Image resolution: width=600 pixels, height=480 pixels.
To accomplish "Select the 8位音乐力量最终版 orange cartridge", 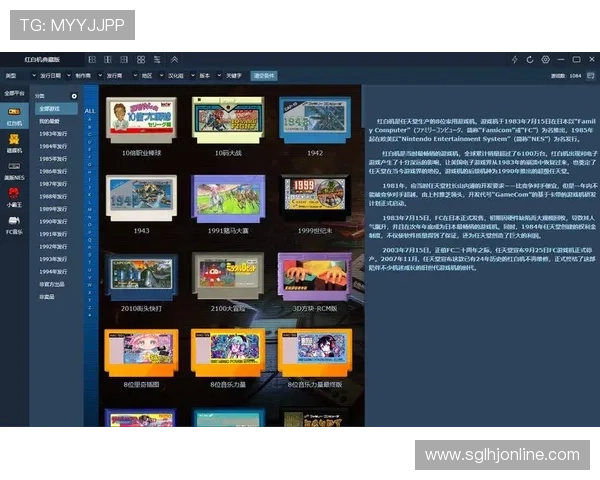I will 315,353.
